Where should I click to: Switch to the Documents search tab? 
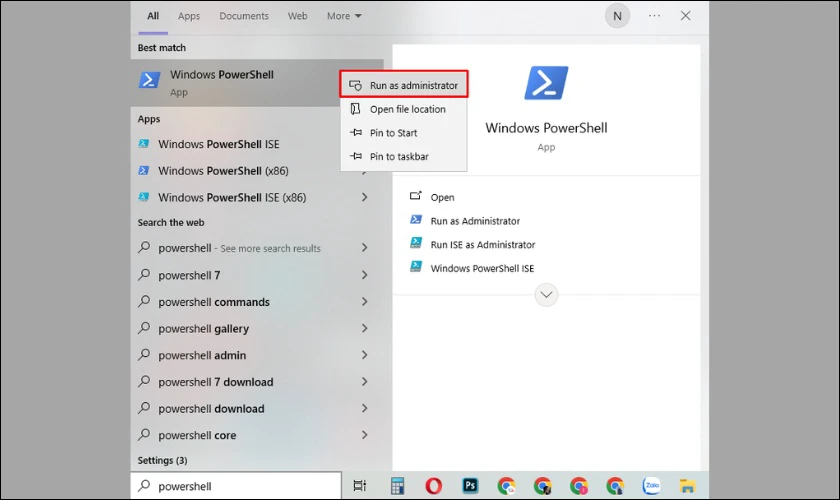(244, 16)
